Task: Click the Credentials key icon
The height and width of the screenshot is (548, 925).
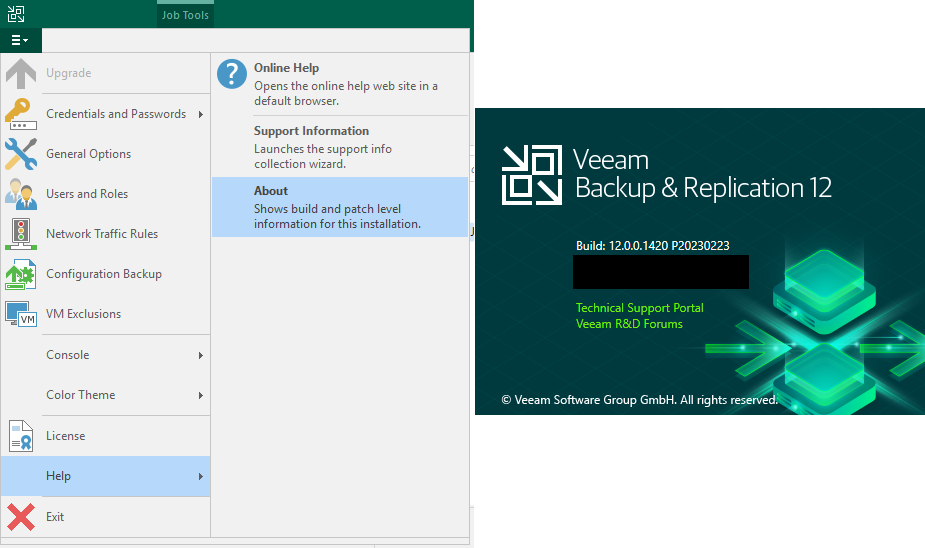Action: (21, 114)
